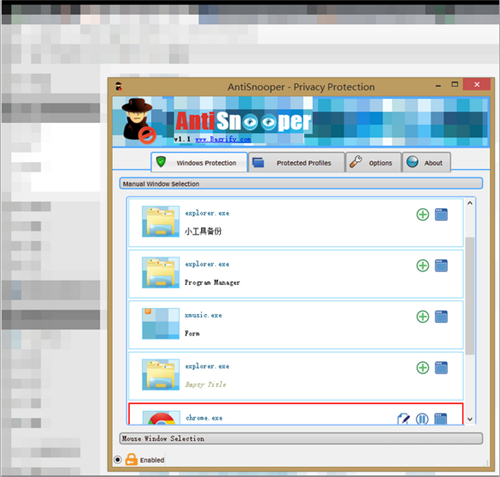Add the Program Manager window to protection
This screenshot has height=477, width=500.
click(x=423, y=266)
